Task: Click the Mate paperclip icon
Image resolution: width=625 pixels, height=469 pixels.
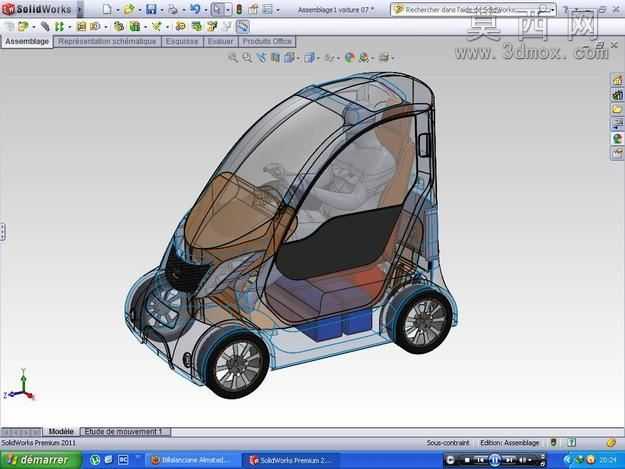Action: pyautogui.click(x=45, y=27)
